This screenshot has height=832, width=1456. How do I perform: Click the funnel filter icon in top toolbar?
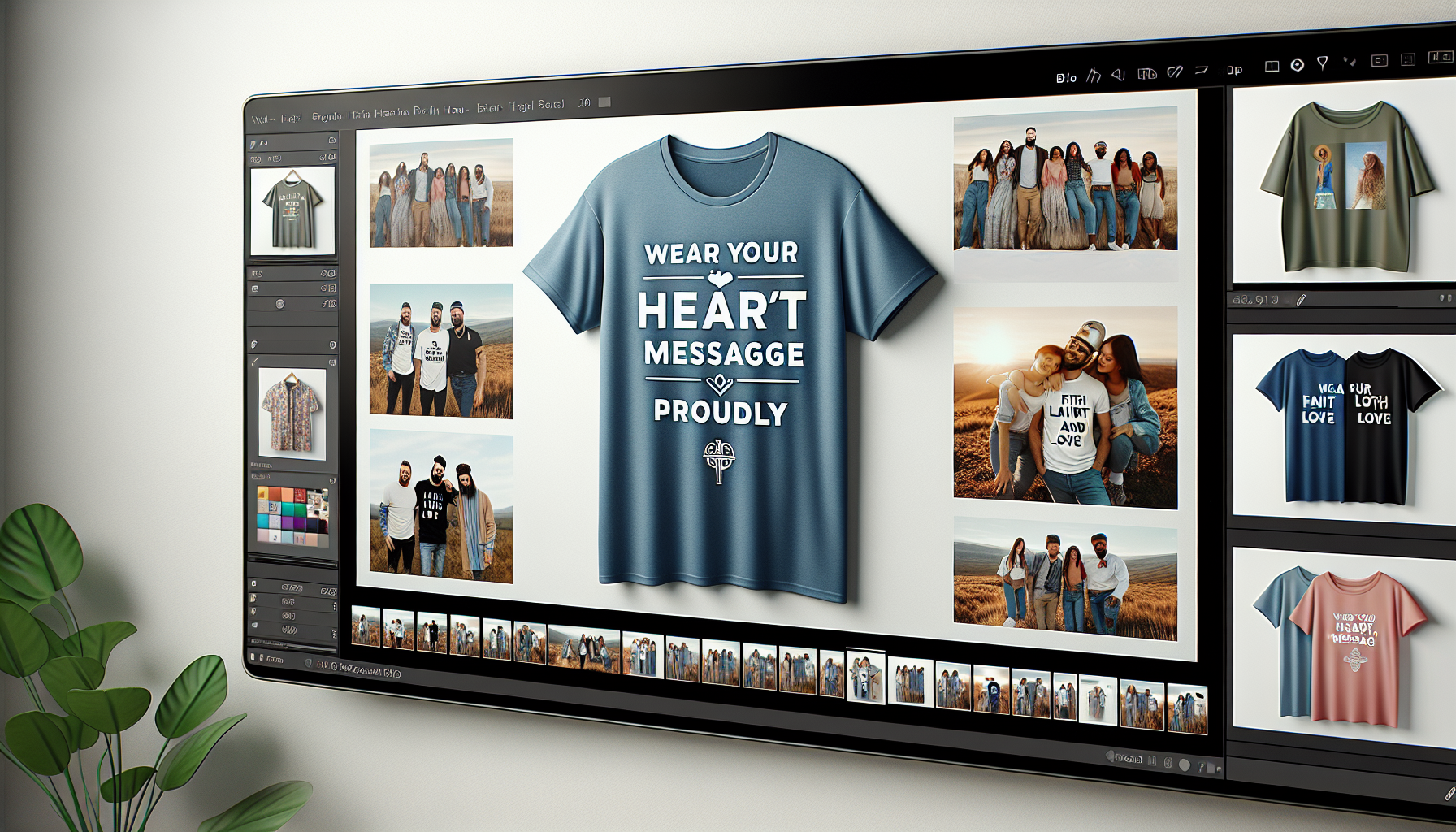click(x=1323, y=63)
